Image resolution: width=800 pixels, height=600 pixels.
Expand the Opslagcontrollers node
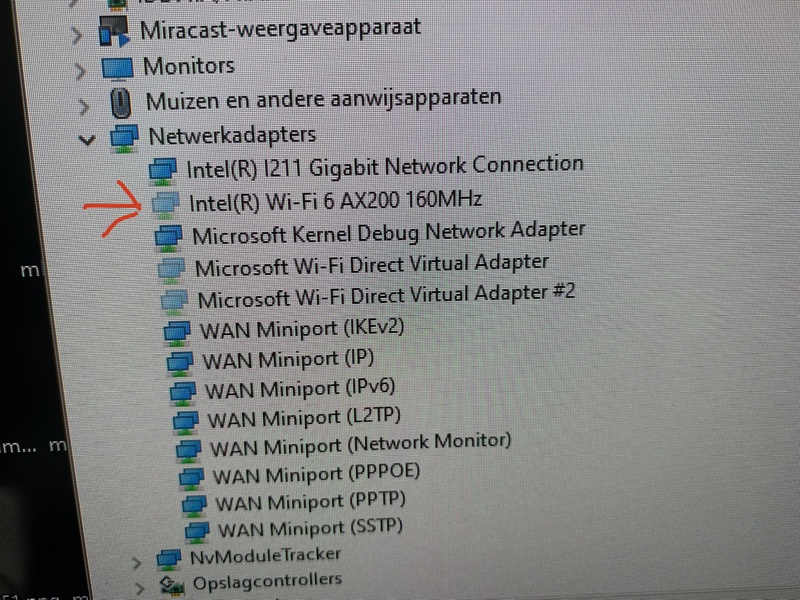point(139,588)
